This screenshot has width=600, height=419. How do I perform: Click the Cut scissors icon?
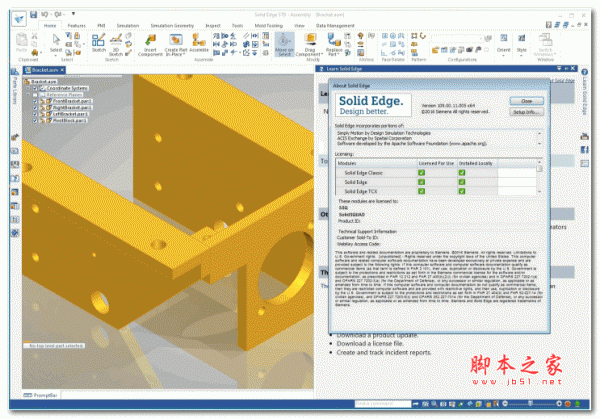(x=34, y=36)
